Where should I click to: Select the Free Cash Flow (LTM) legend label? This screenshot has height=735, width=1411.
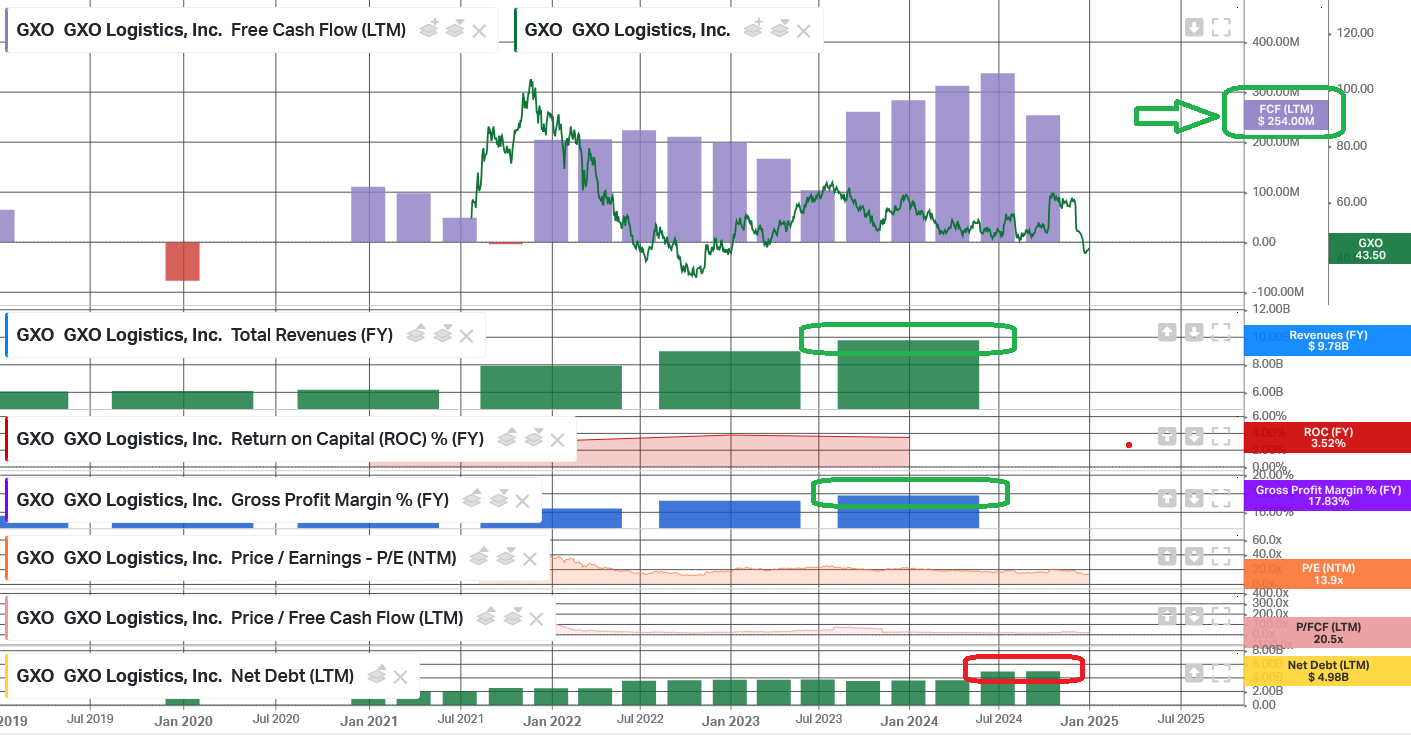pos(211,30)
